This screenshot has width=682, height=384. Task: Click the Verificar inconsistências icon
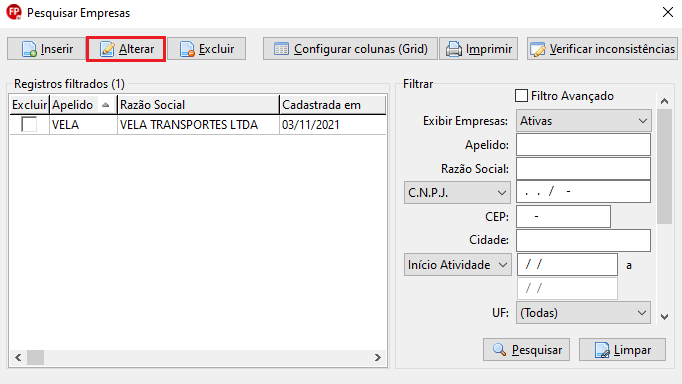point(538,49)
